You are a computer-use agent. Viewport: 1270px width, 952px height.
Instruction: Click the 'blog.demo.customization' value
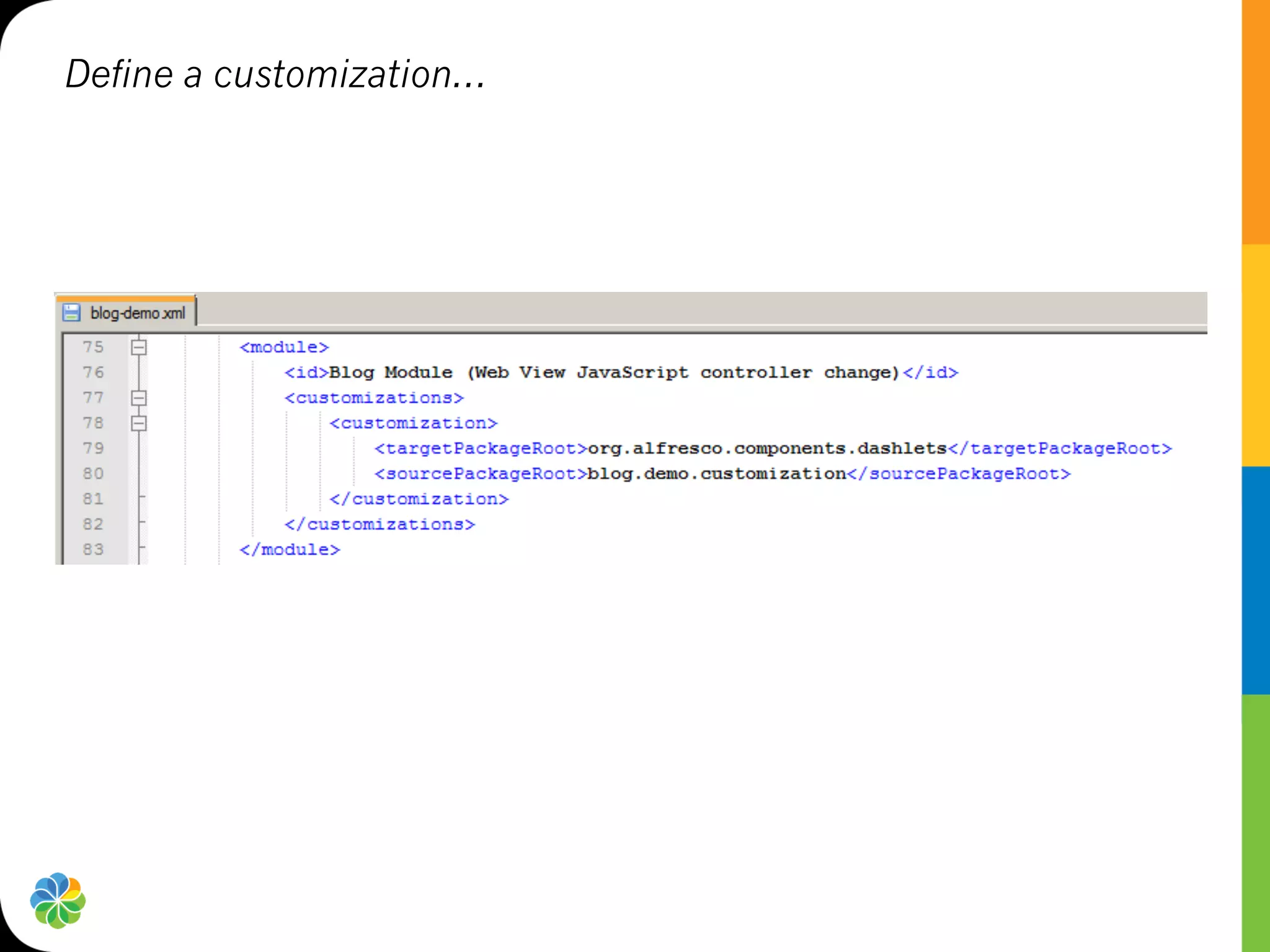[717, 474]
